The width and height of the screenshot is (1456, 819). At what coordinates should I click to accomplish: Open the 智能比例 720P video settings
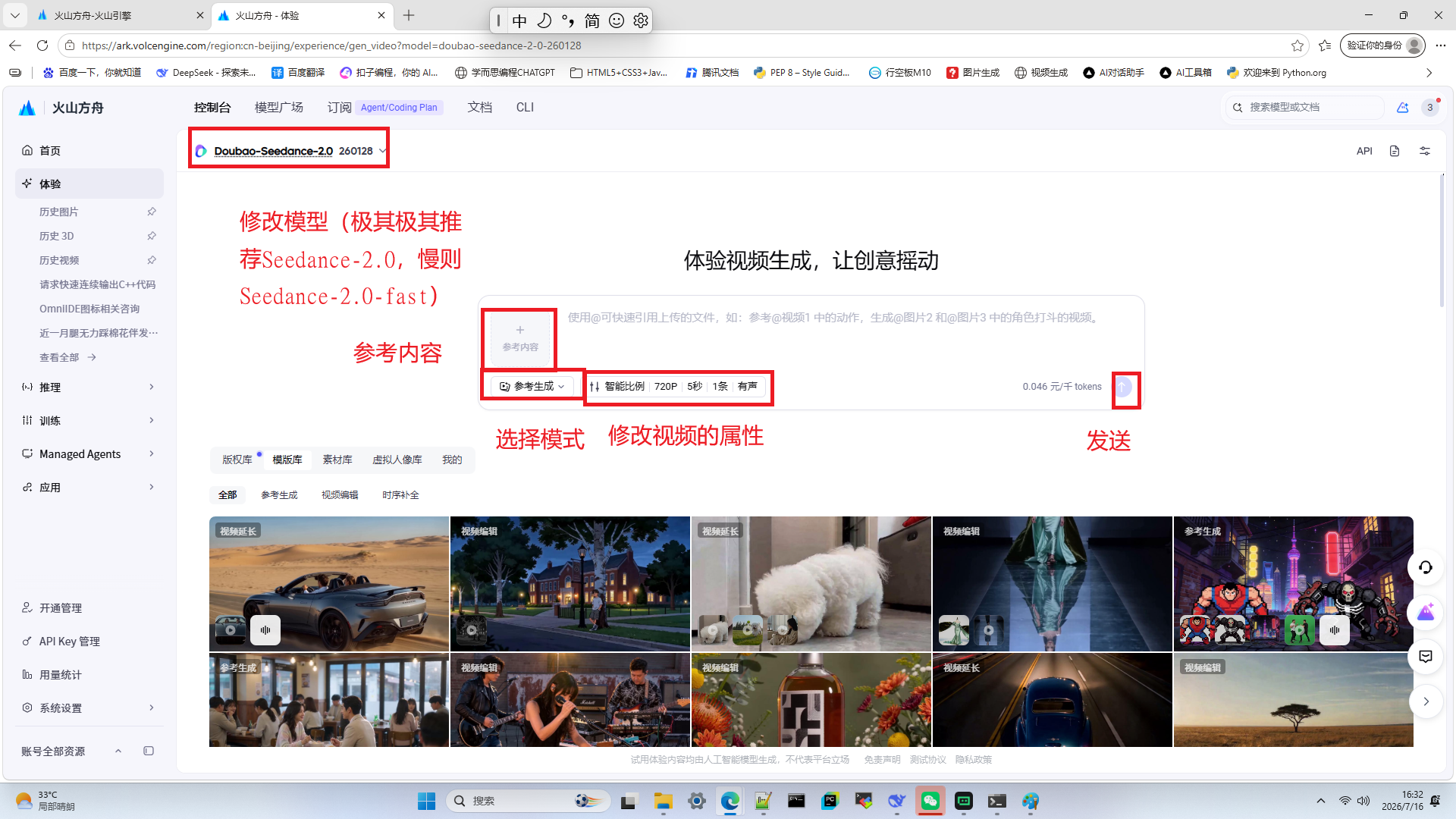(x=674, y=387)
